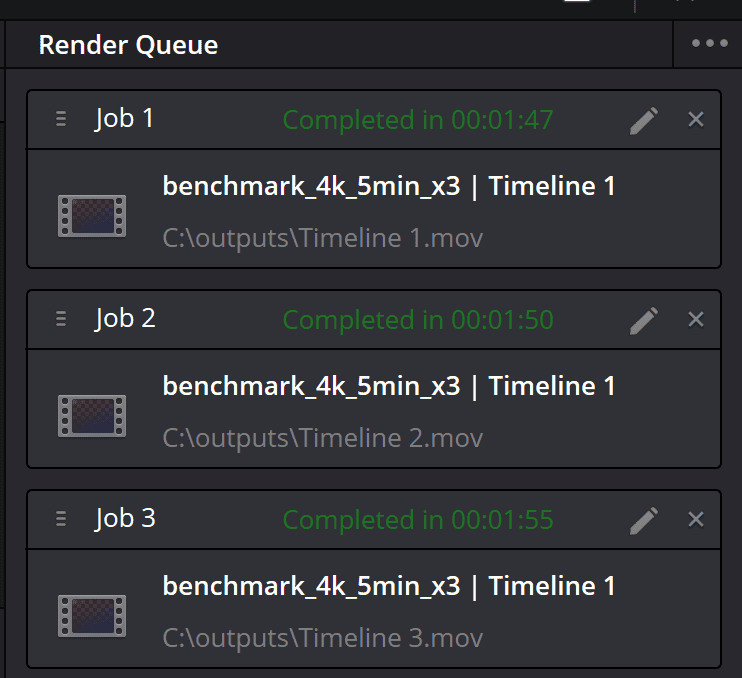Select the Timeline 1.mov output path
742x678 pixels.
[323, 238]
